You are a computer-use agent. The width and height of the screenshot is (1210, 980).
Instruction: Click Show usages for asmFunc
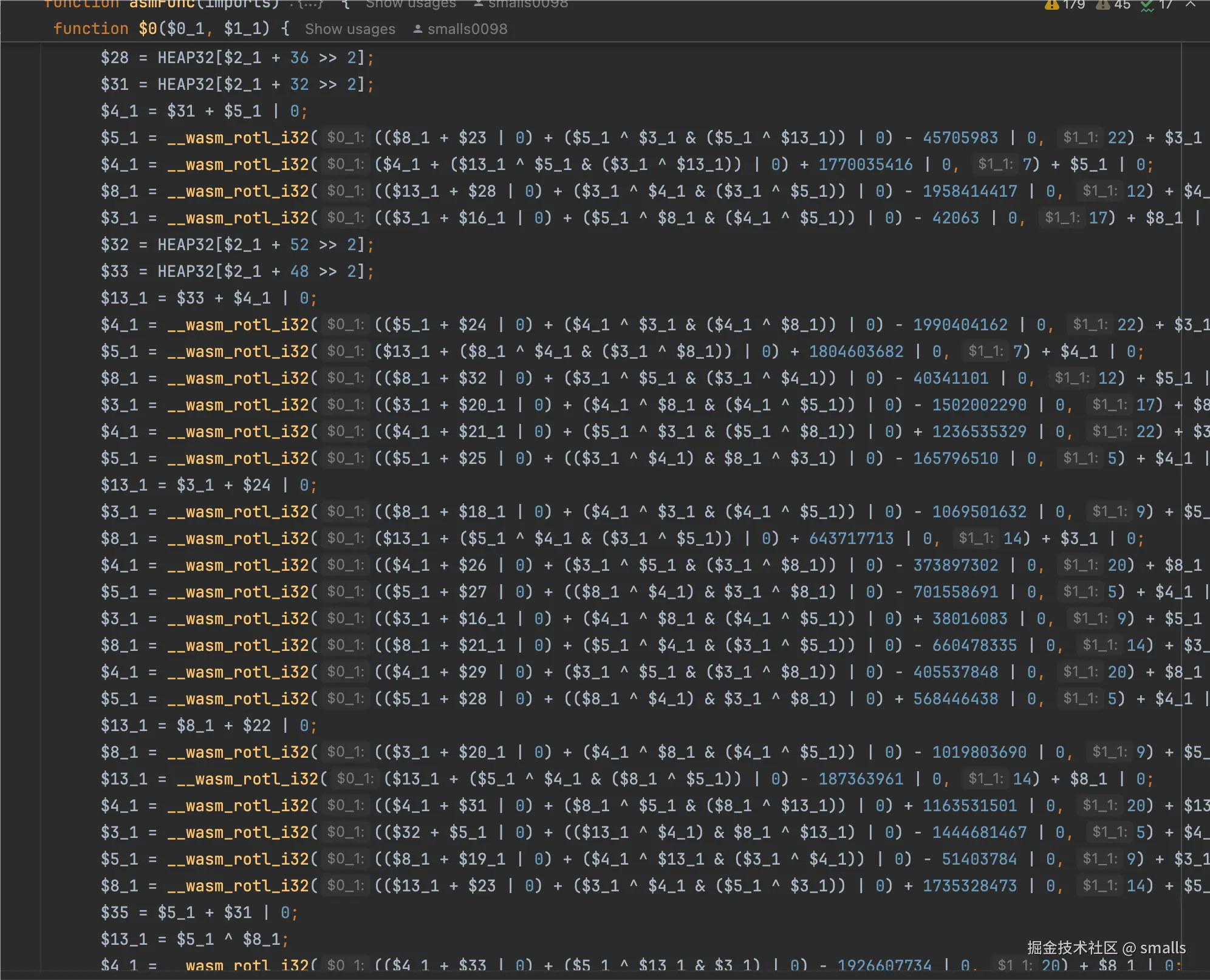(411, 4)
